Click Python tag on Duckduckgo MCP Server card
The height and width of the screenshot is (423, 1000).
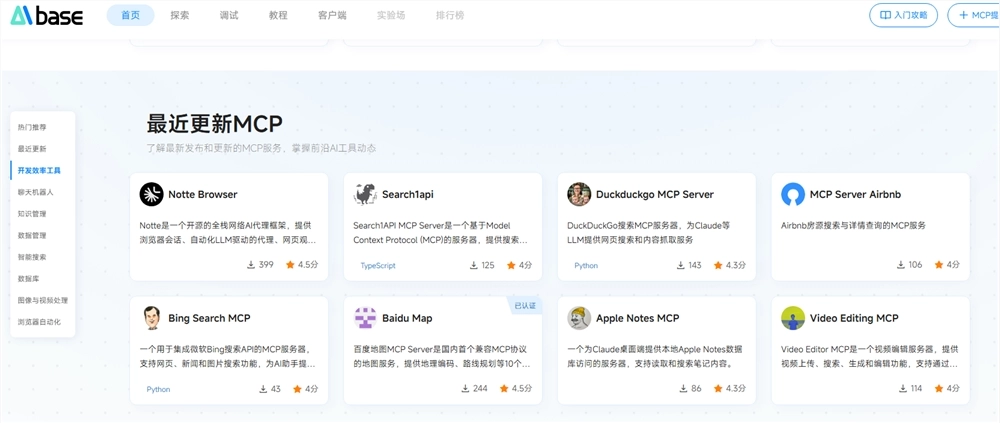[x=586, y=265]
